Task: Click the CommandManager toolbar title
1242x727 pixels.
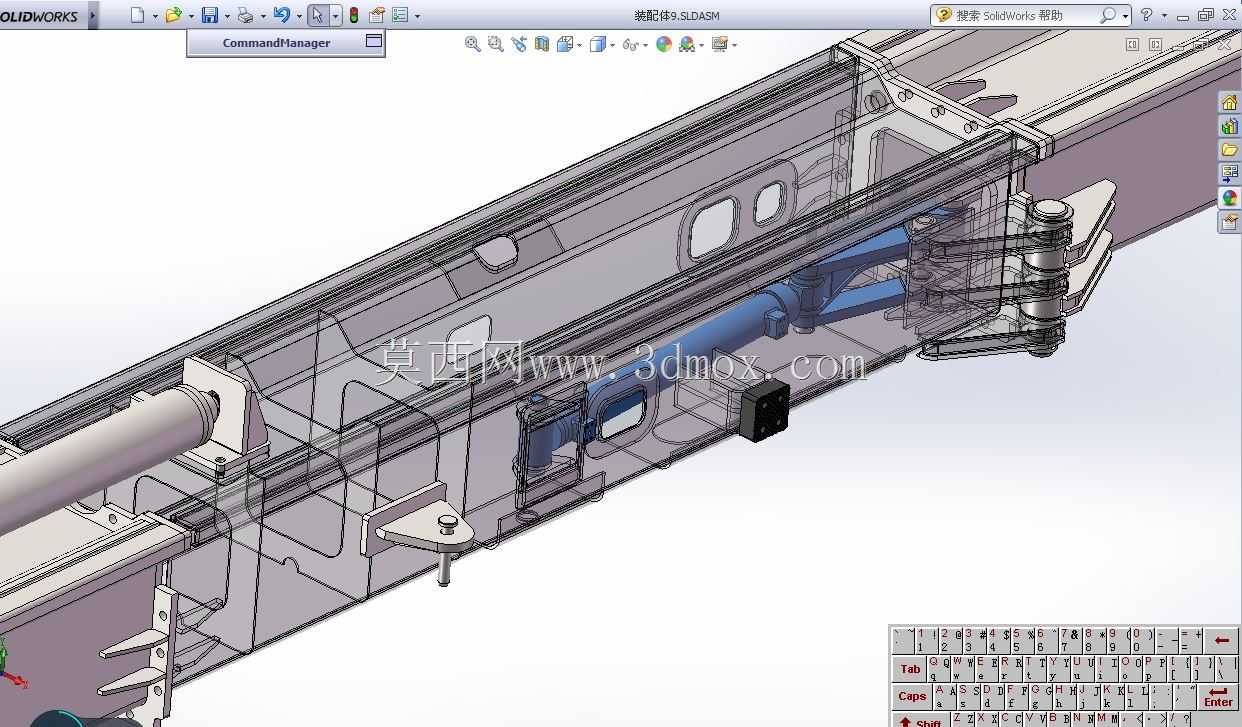Action: [276, 43]
